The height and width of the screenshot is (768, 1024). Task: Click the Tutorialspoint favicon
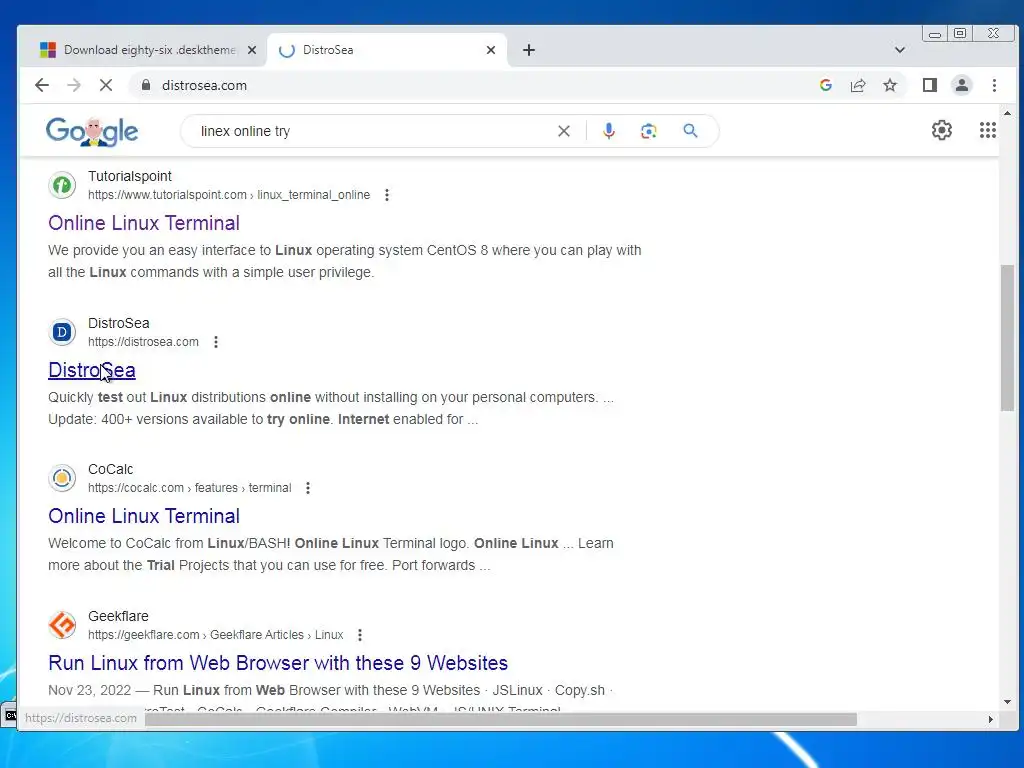pos(62,185)
